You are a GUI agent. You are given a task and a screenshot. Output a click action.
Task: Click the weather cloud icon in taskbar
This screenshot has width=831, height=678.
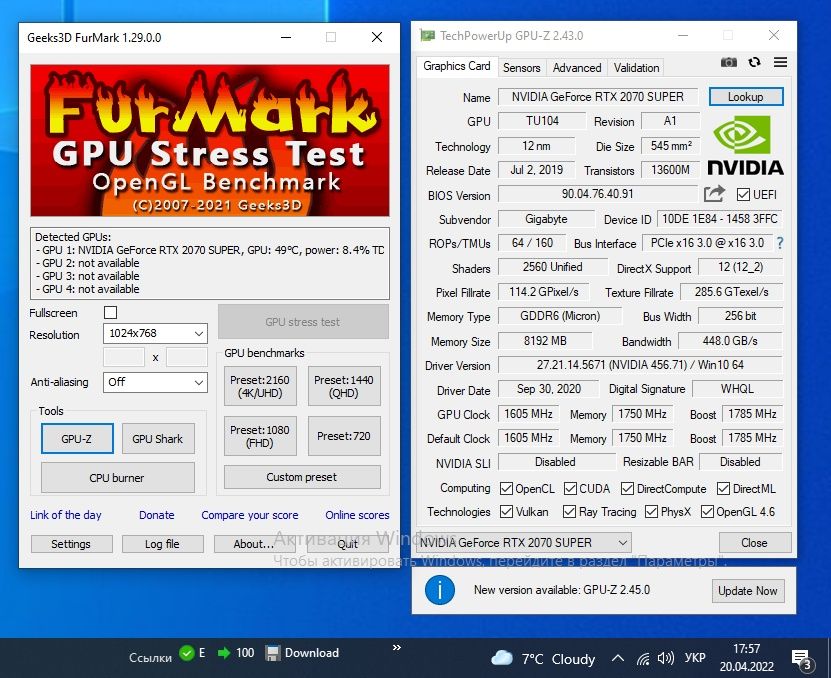coord(501,658)
